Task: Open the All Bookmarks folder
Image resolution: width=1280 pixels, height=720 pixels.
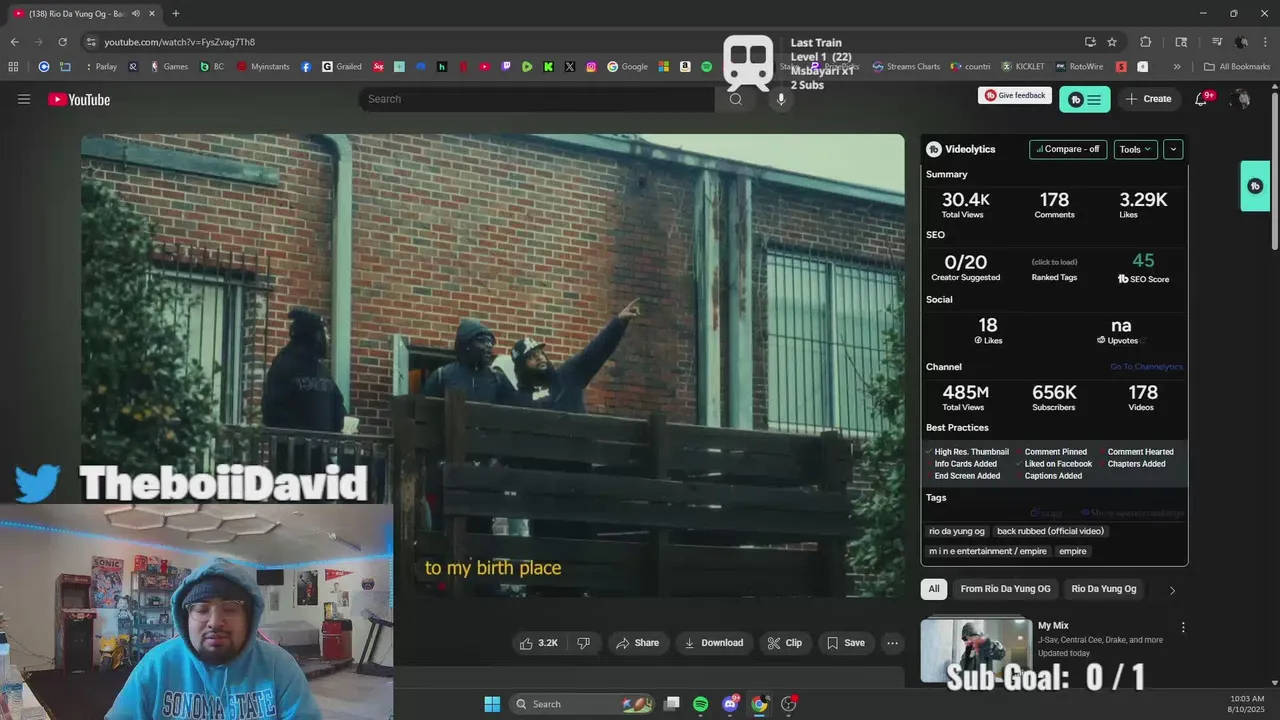Action: coord(1237,67)
